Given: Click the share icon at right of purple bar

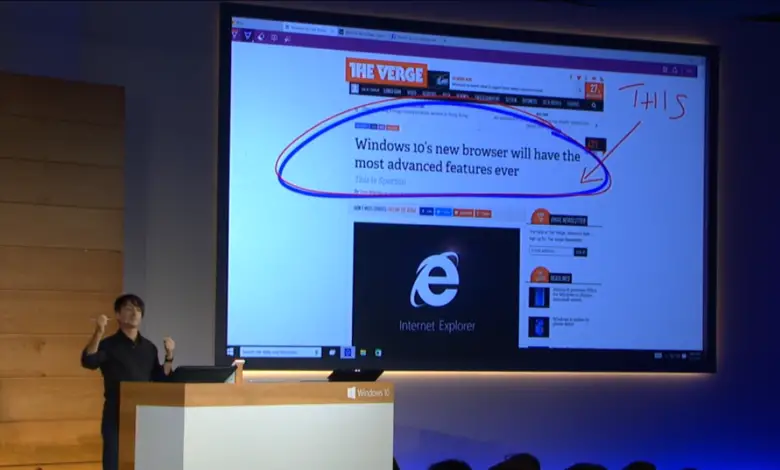Looking at the screenshot, I should [675, 70].
